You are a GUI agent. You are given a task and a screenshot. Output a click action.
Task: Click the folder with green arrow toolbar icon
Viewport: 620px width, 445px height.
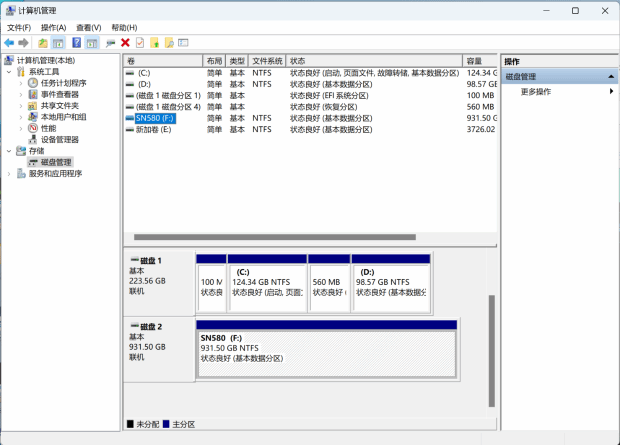tap(155, 43)
